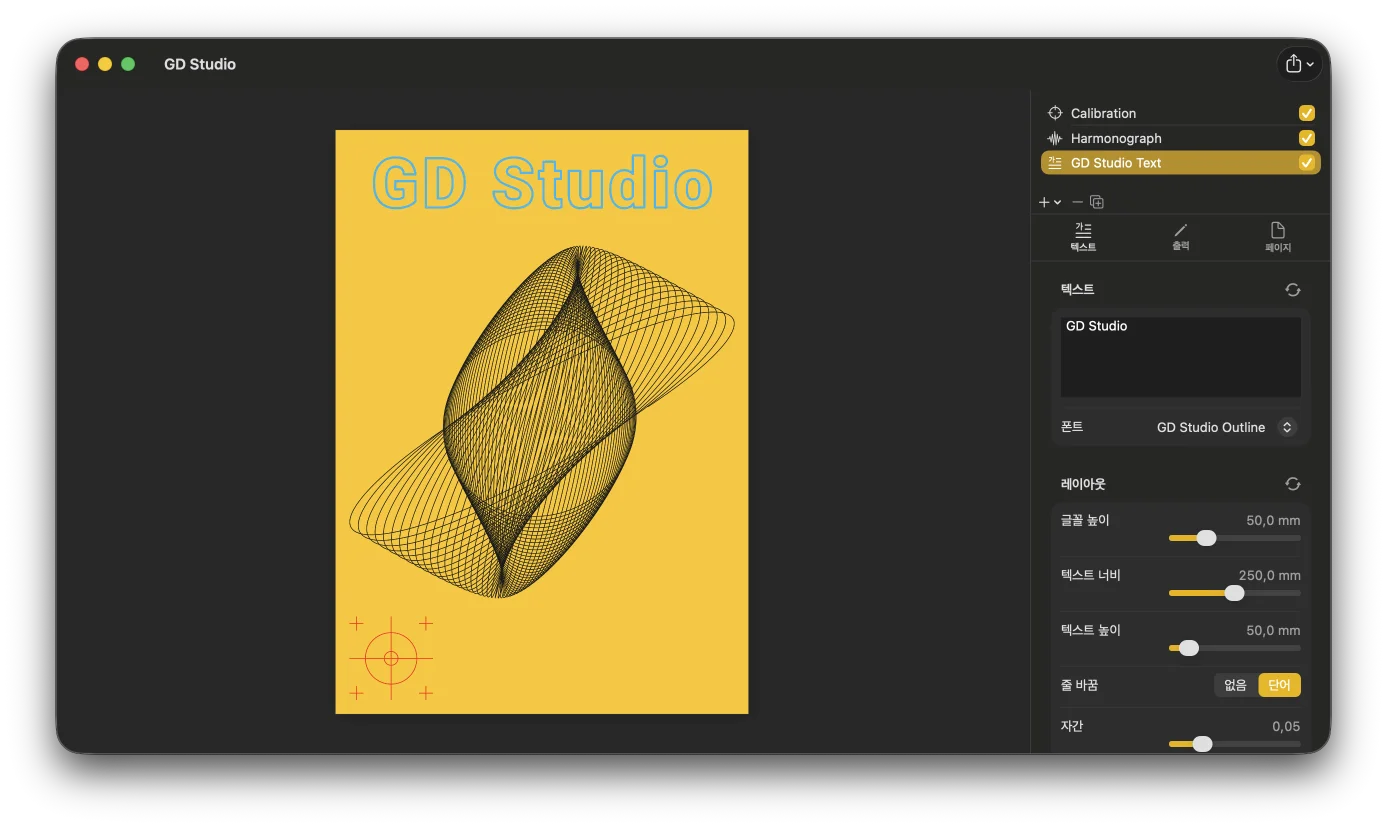Select the Harmonograph layer row
The height and width of the screenshot is (828, 1387).
coord(1180,138)
